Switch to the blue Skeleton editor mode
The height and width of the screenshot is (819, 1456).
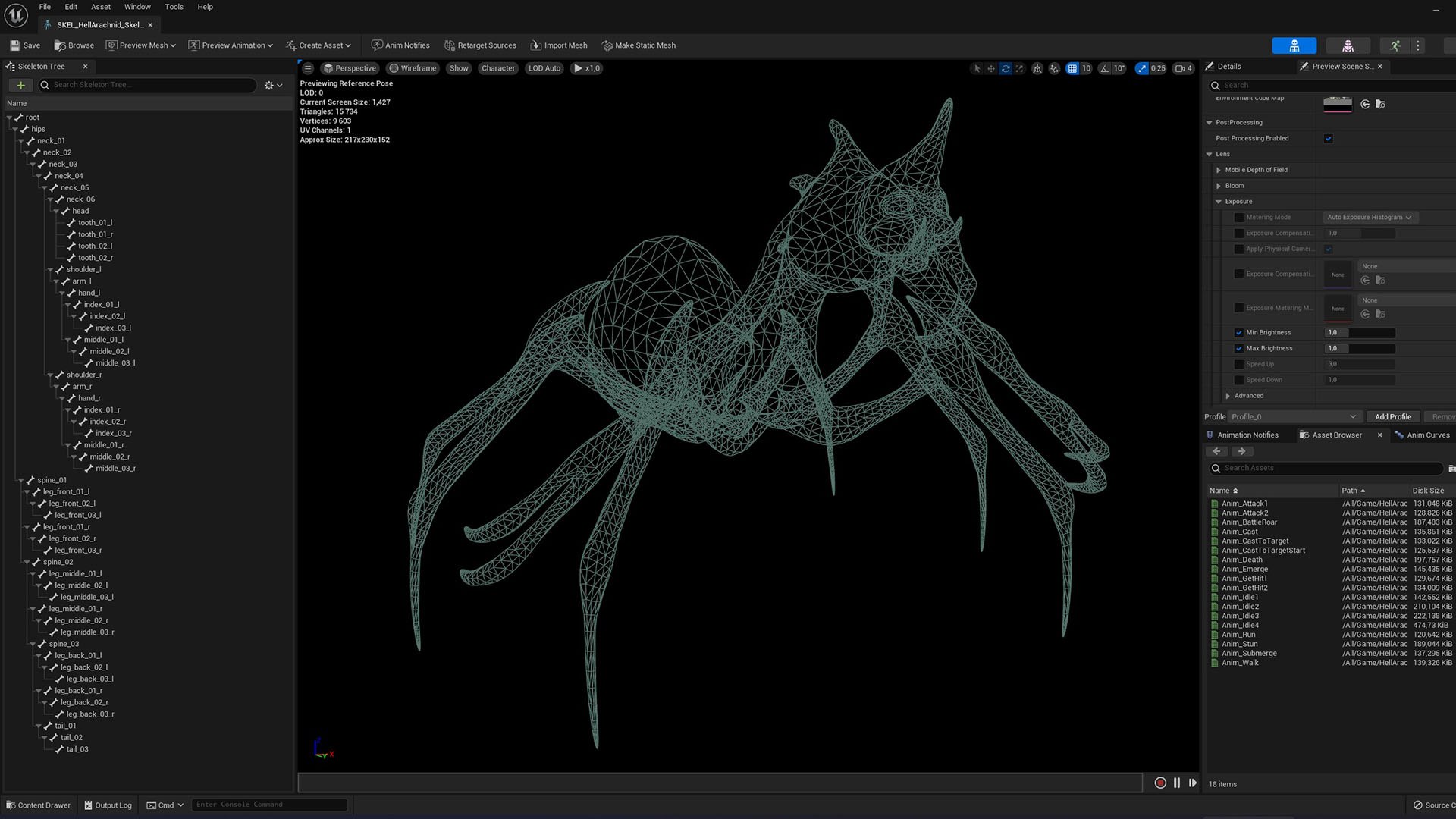click(x=1294, y=45)
